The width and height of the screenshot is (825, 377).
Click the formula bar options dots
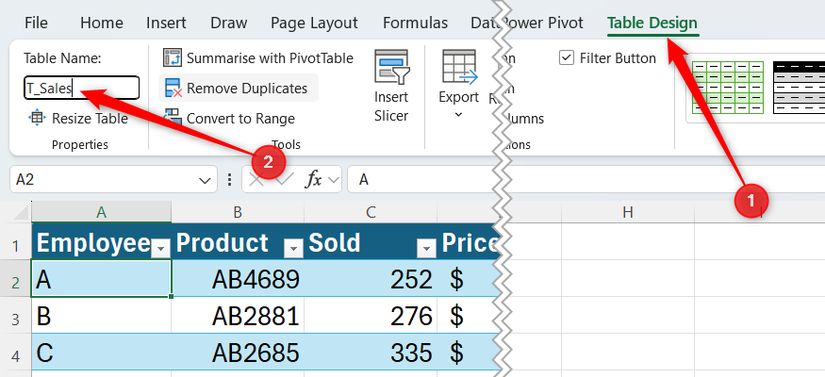pos(229,180)
